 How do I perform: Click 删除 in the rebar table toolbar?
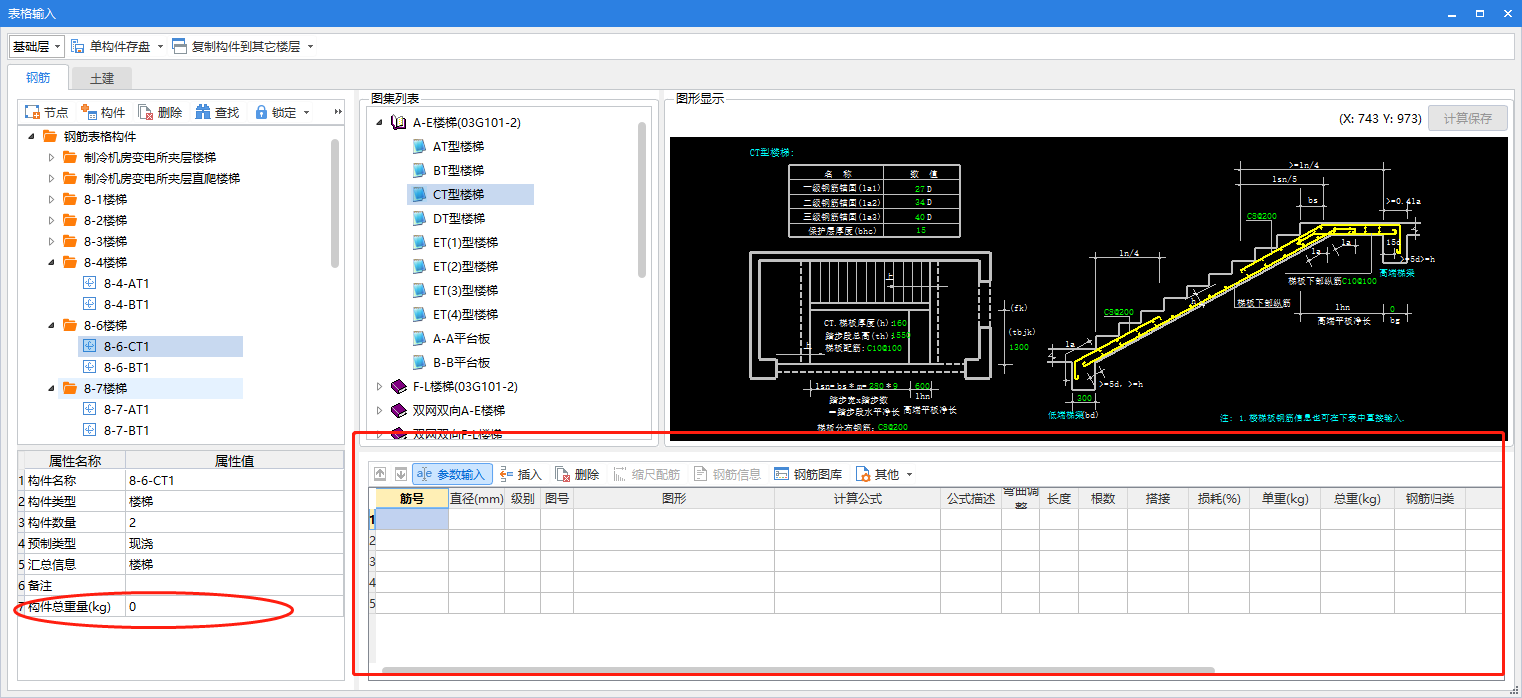click(x=577, y=474)
